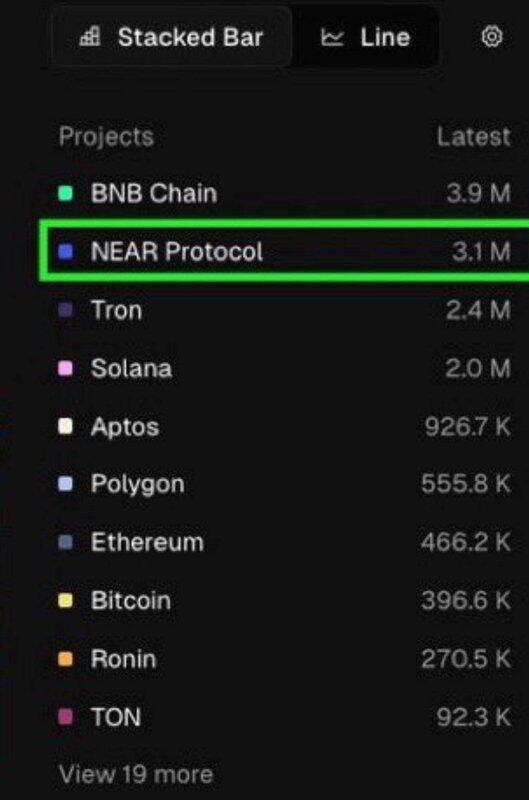Select the Polygon project name

137,484
